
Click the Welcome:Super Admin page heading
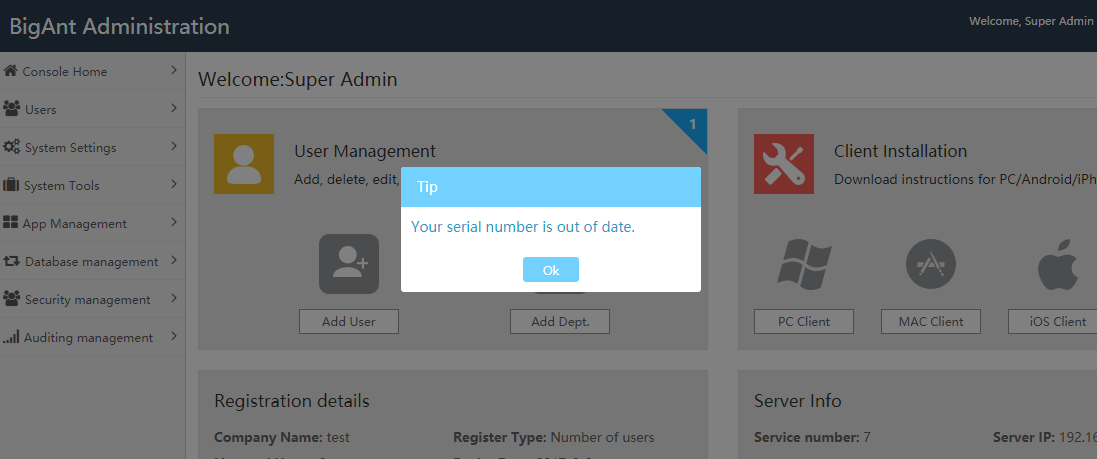coord(297,79)
